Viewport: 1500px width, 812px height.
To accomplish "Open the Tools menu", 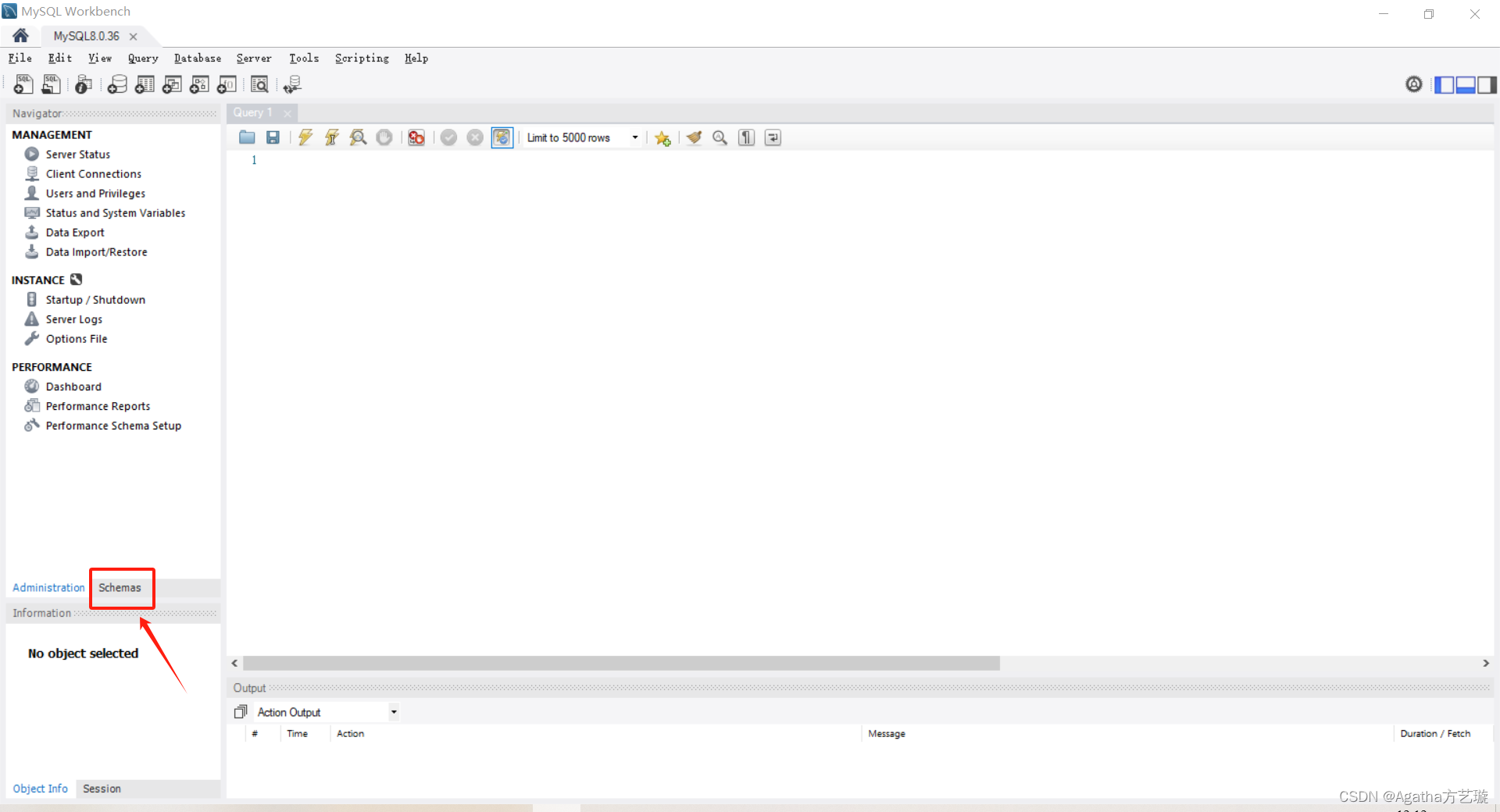I will click(304, 58).
